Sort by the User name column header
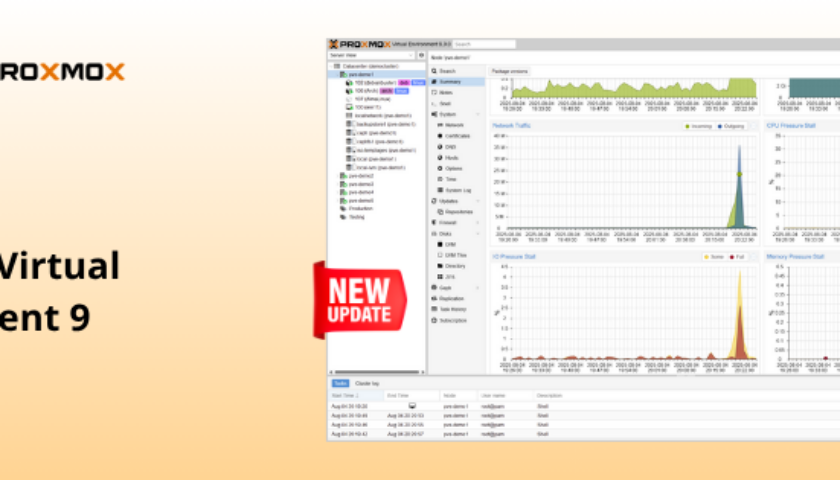The width and height of the screenshot is (840, 480). tap(505, 395)
